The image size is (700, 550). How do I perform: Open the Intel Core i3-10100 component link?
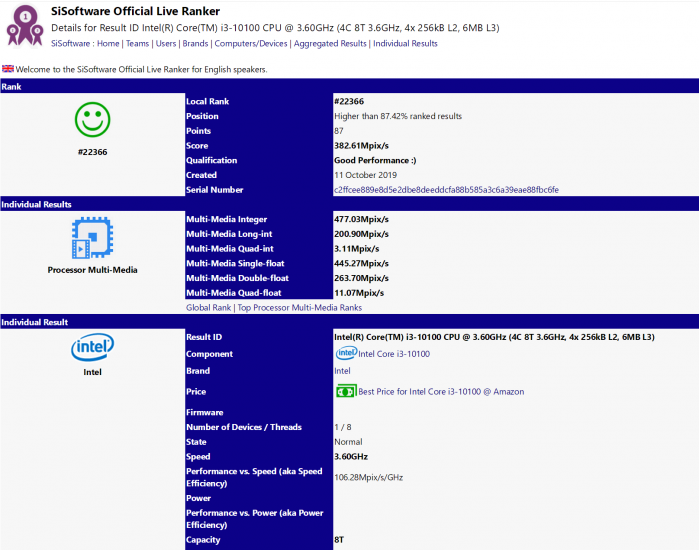point(394,354)
